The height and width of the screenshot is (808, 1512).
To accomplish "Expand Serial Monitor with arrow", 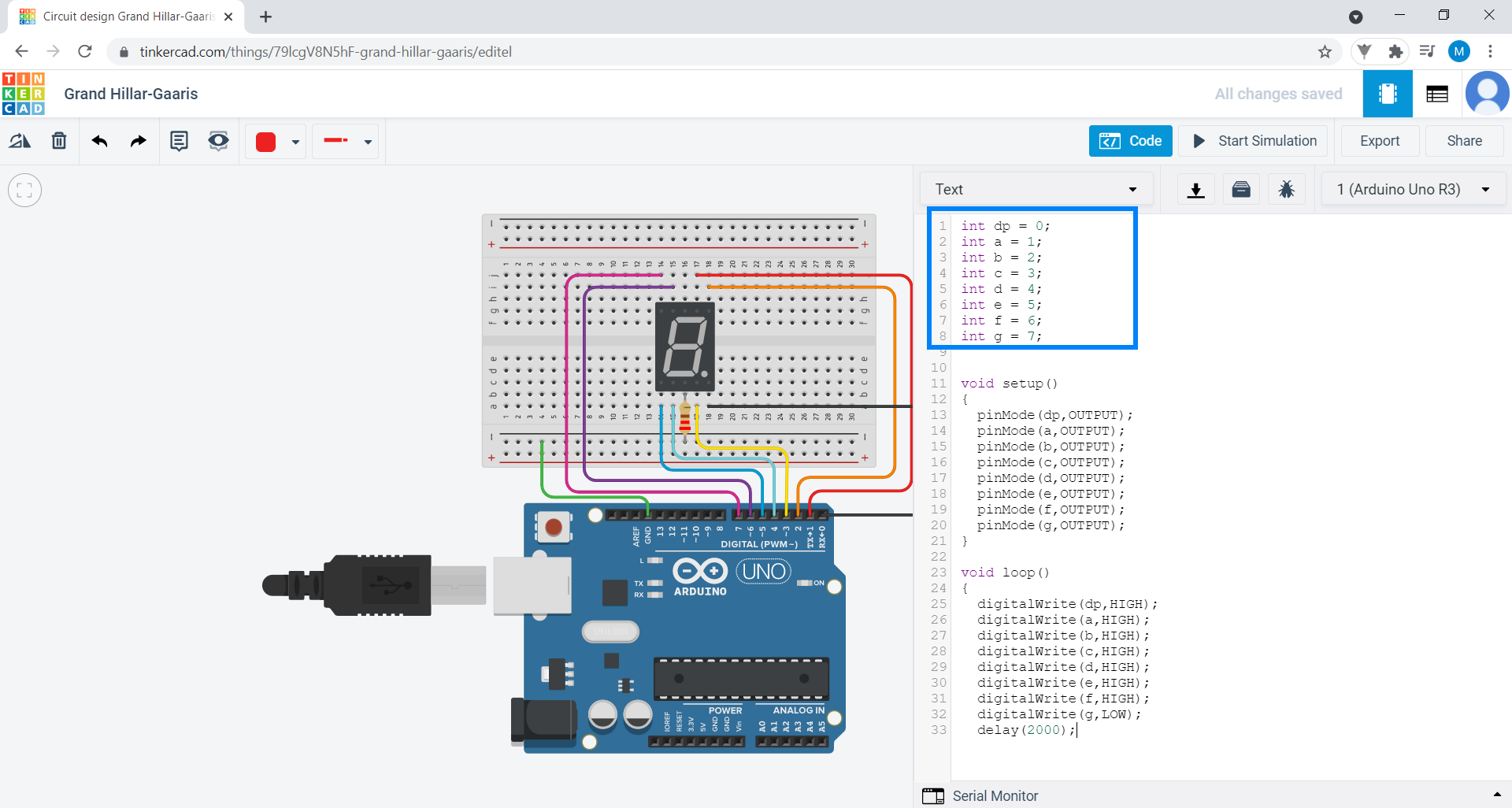I will (1497, 795).
